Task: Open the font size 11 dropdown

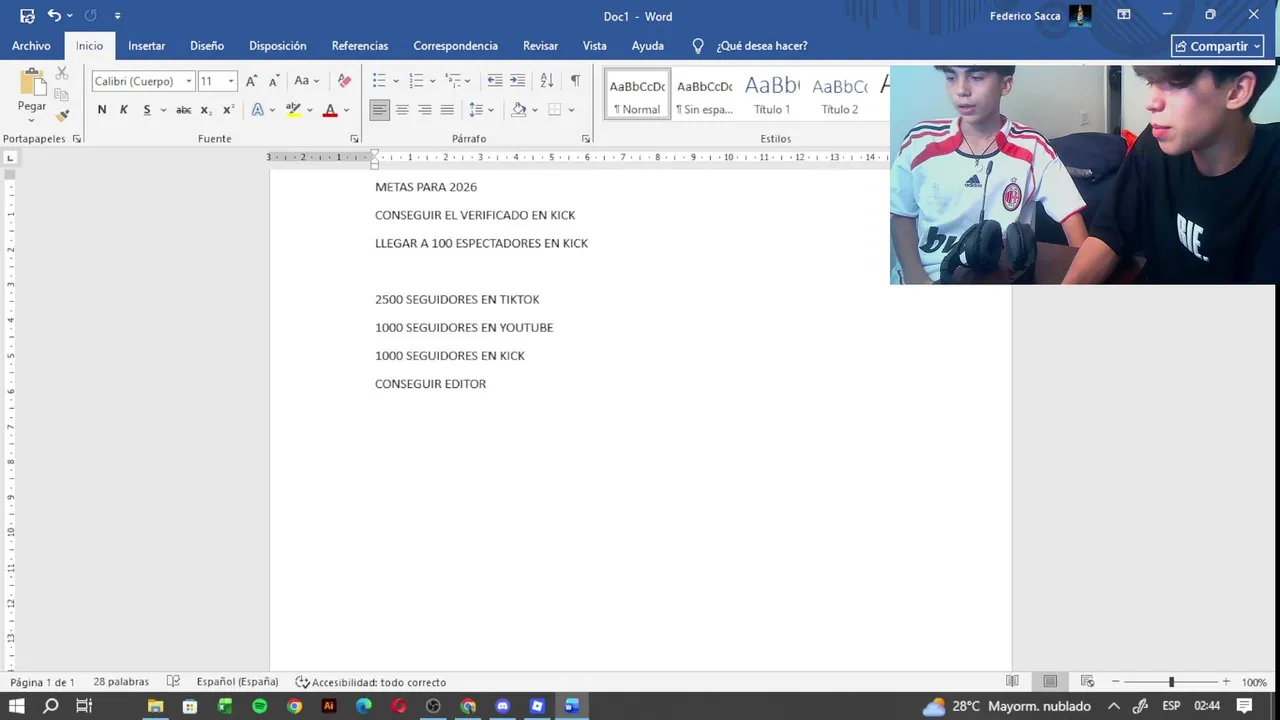Action: click(x=231, y=81)
